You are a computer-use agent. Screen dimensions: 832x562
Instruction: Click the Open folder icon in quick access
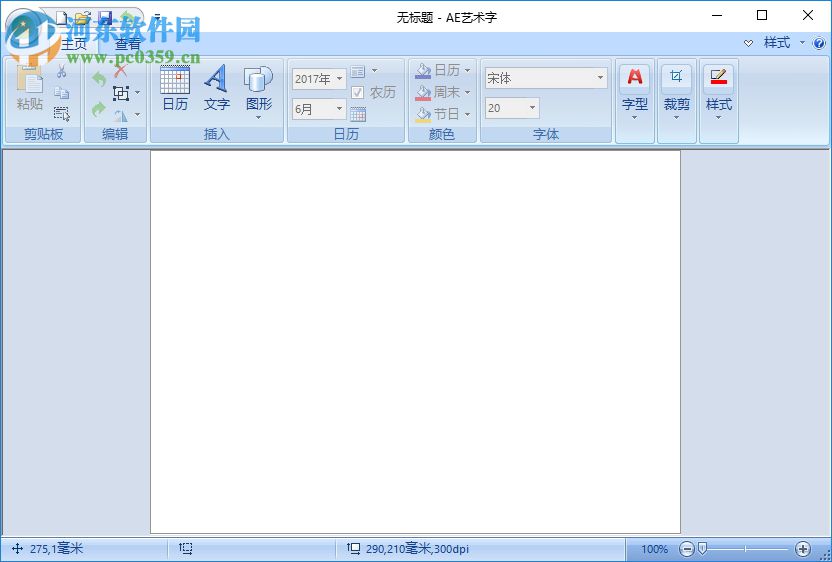[82, 18]
